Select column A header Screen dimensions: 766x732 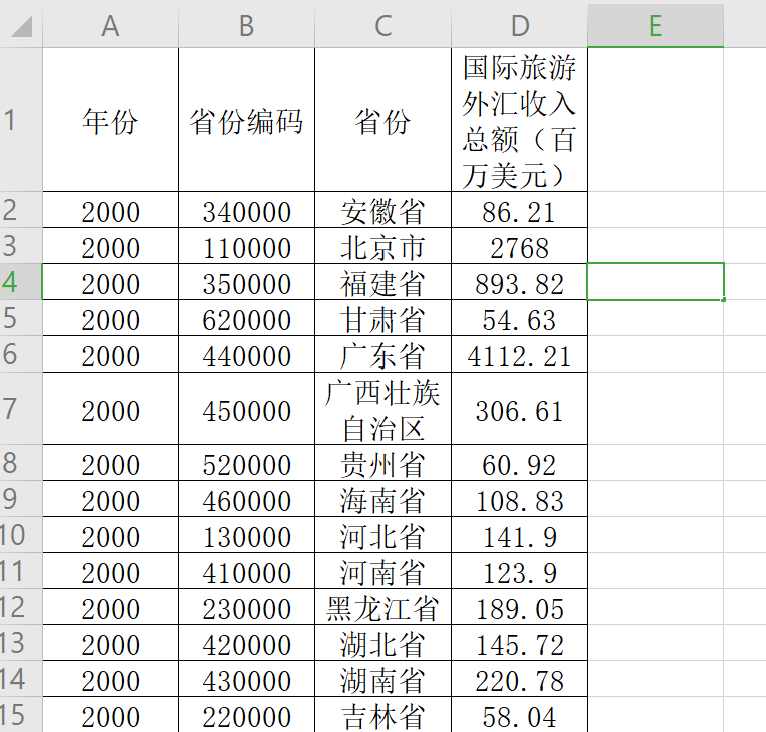(110, 24)
